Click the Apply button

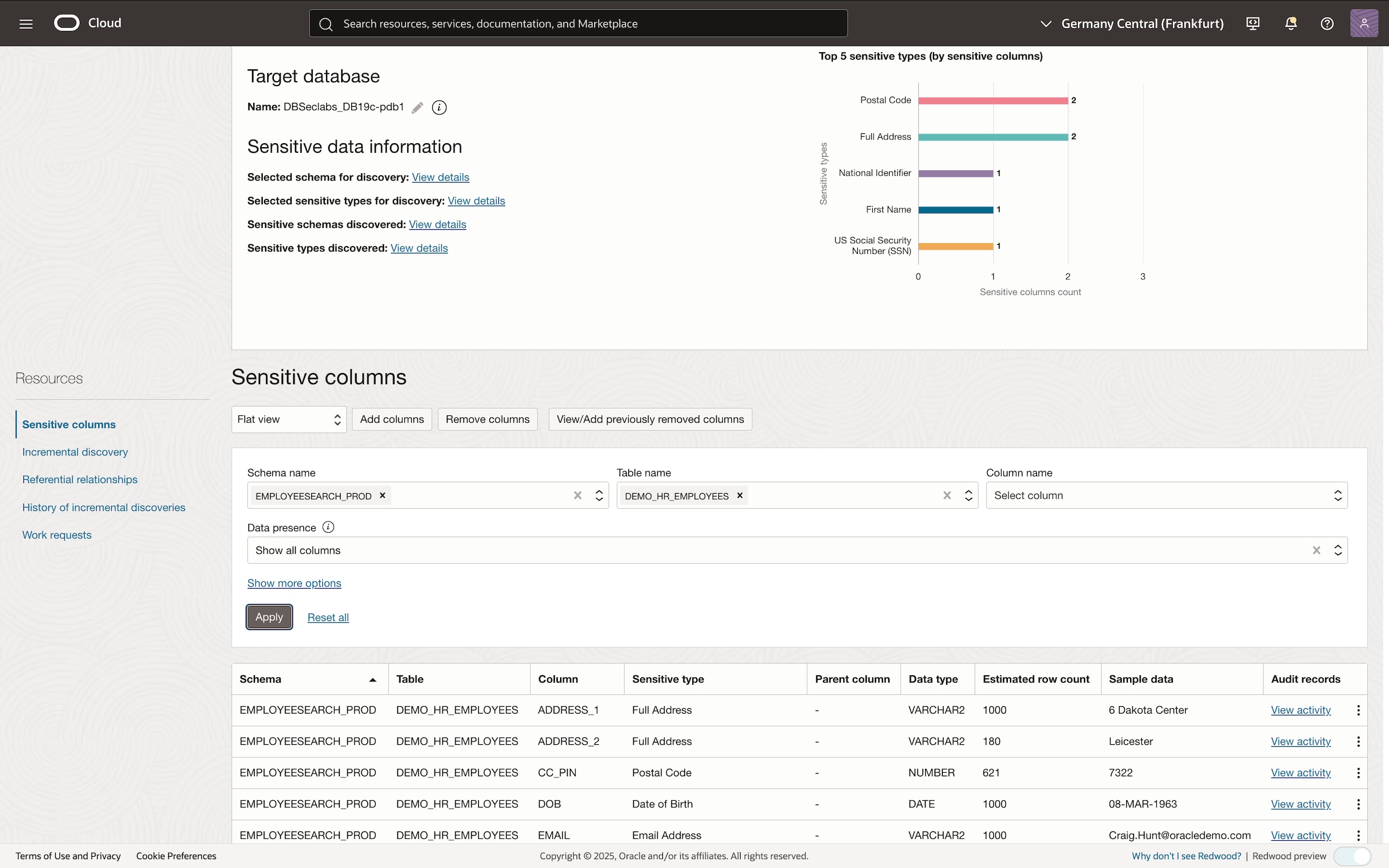(269, 617)
